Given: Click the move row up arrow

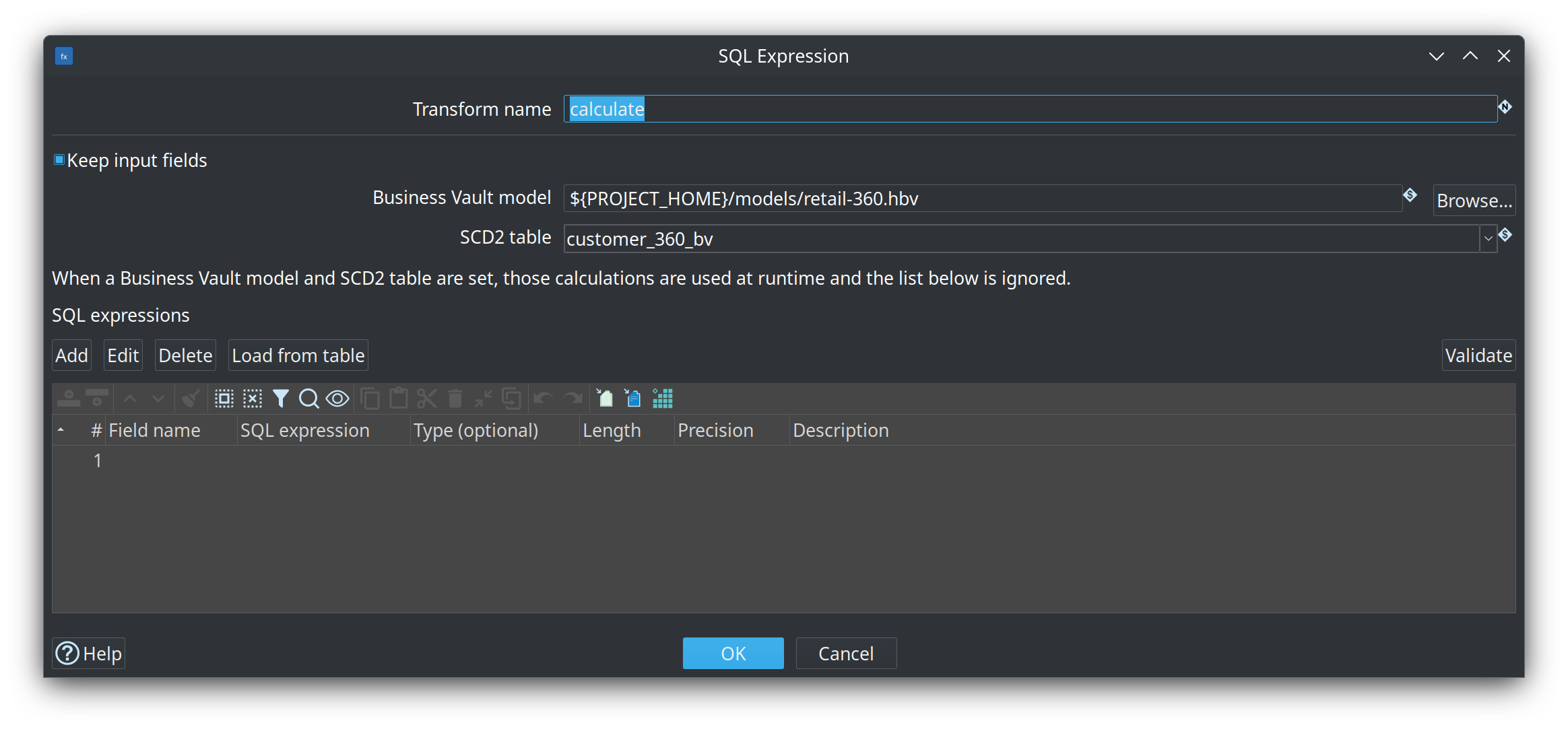Looking at the screenshot, I should click(130, 398).
